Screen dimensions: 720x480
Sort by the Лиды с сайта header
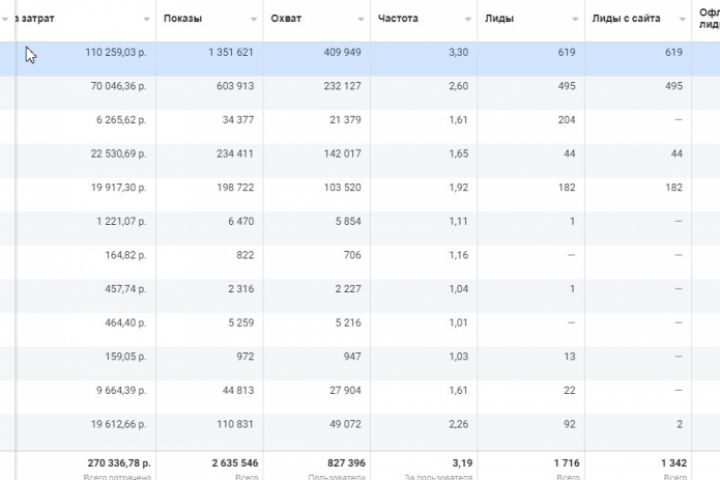coord(626,18)
